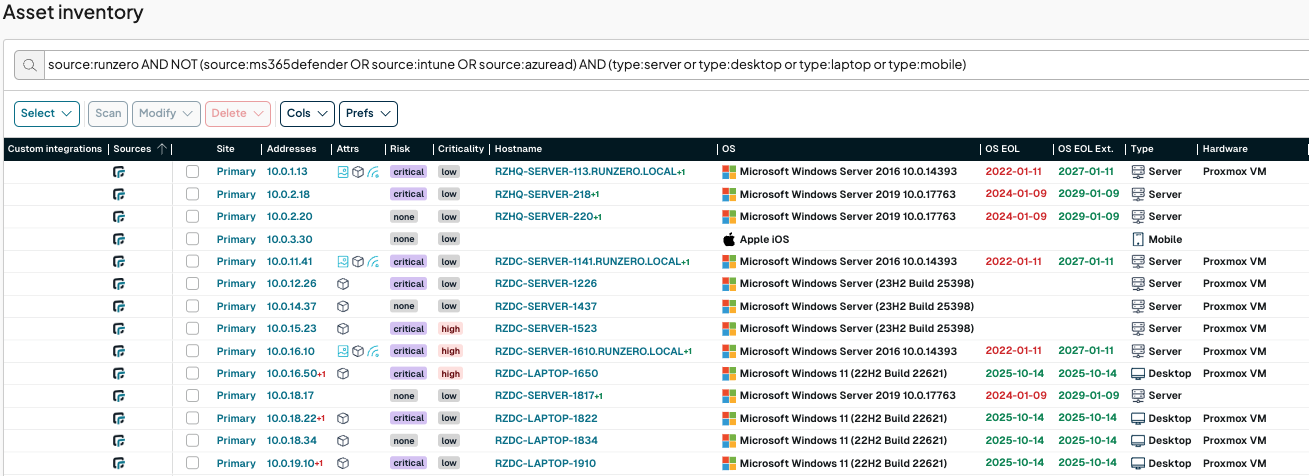Click OS EOL Ext. date 2027-01-11 for 10.0.1.13

pyautogui.click(x=1086, y=172)
